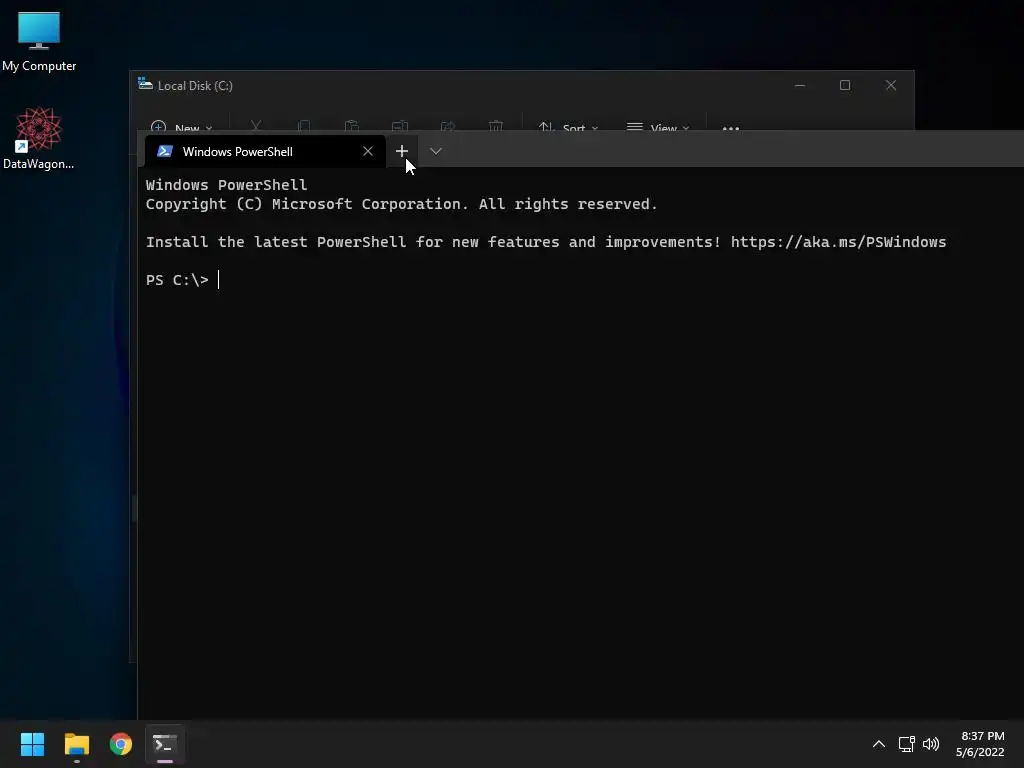
Task: Click the Rename icon in File Explorer toolbar
Action: coord(400,125)
